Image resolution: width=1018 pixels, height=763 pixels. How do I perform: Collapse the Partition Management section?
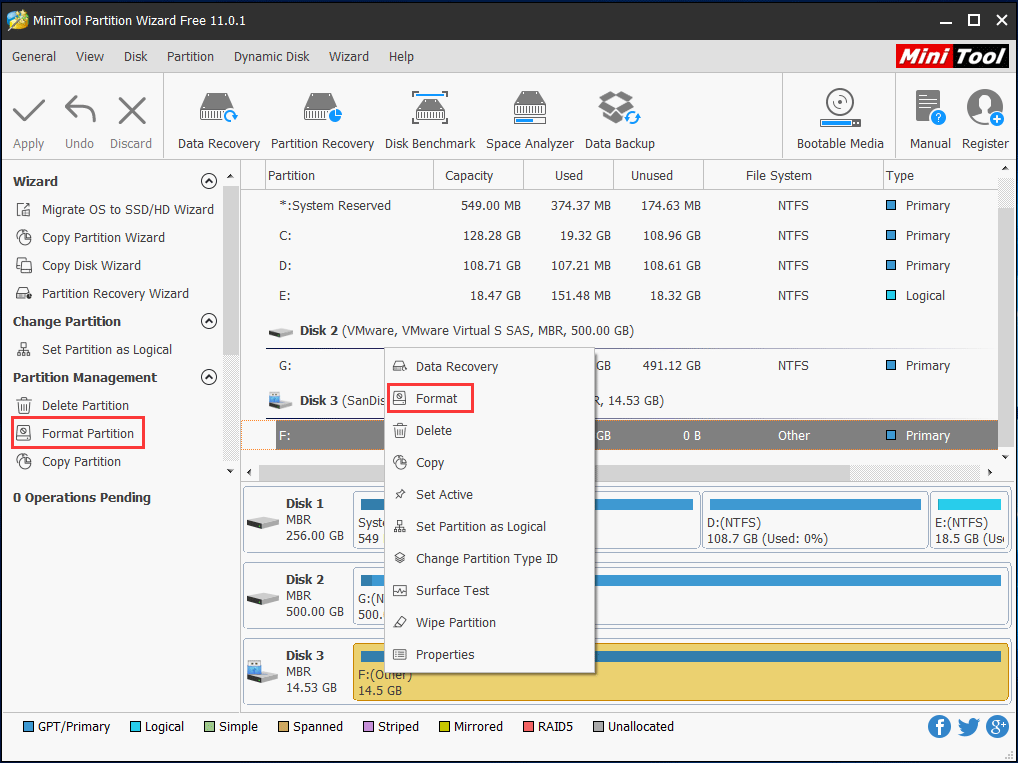(209, 377)
